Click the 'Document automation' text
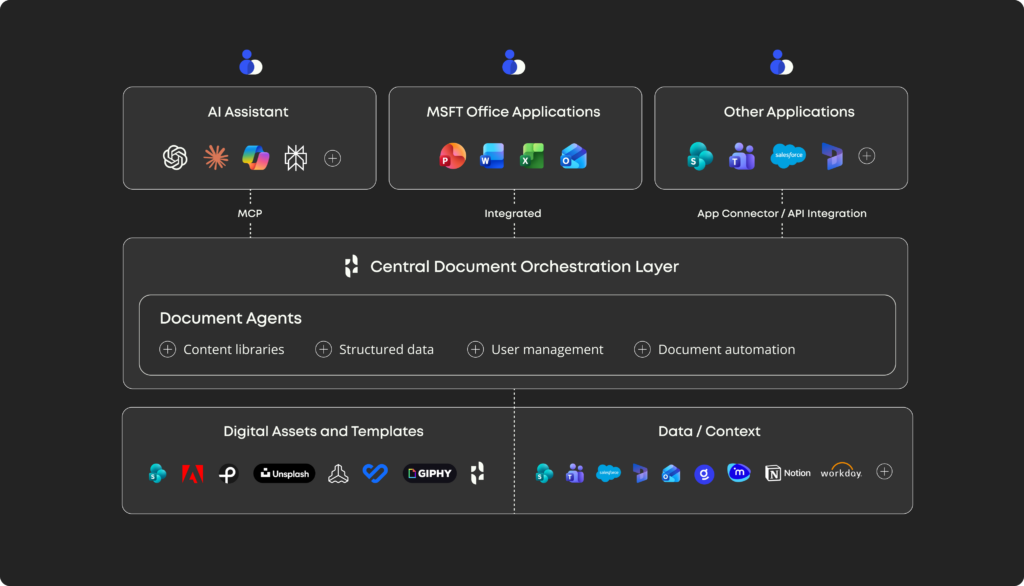1024x586 pixels. click(726, 350)
